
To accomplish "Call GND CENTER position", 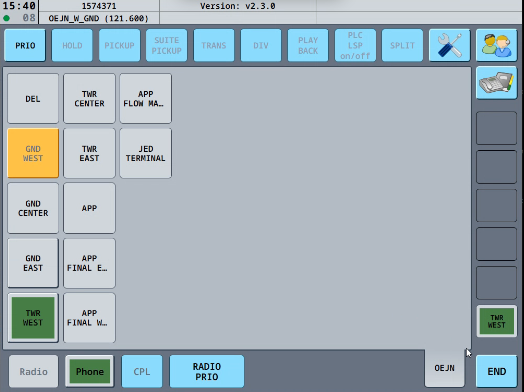I will tap(33, 208).
